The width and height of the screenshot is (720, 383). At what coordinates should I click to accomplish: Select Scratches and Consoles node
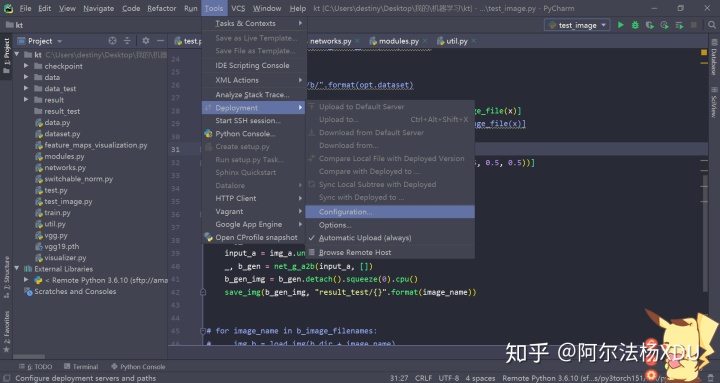tap(75, 291)
